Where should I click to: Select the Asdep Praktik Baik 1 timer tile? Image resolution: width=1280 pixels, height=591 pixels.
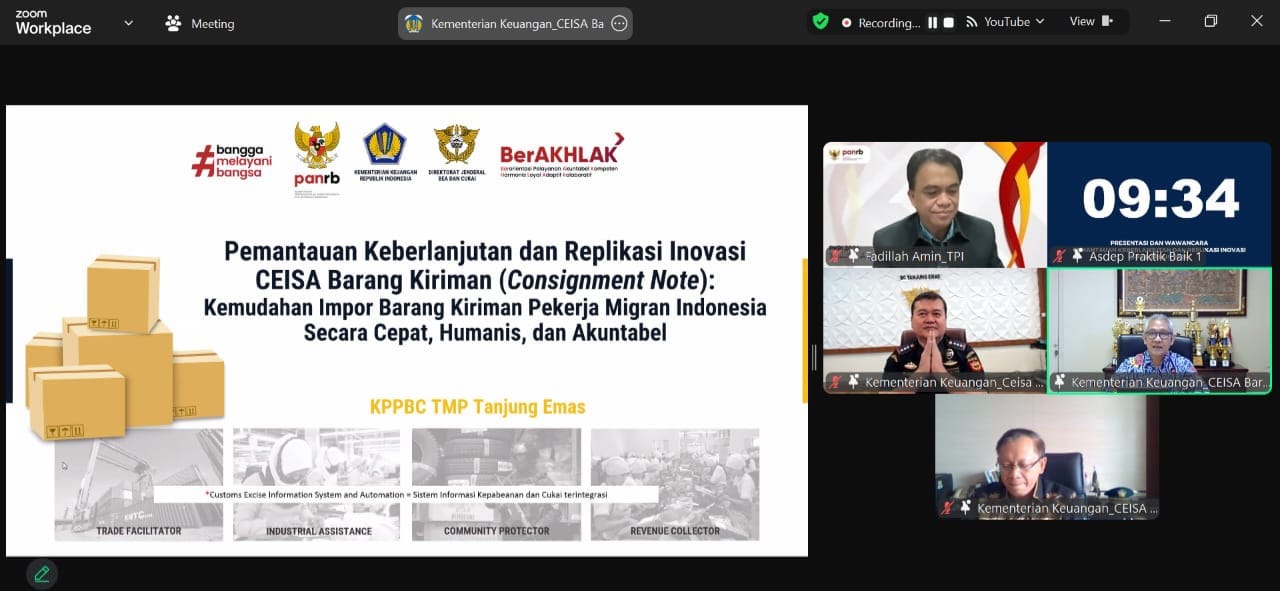coord(1159,204)
